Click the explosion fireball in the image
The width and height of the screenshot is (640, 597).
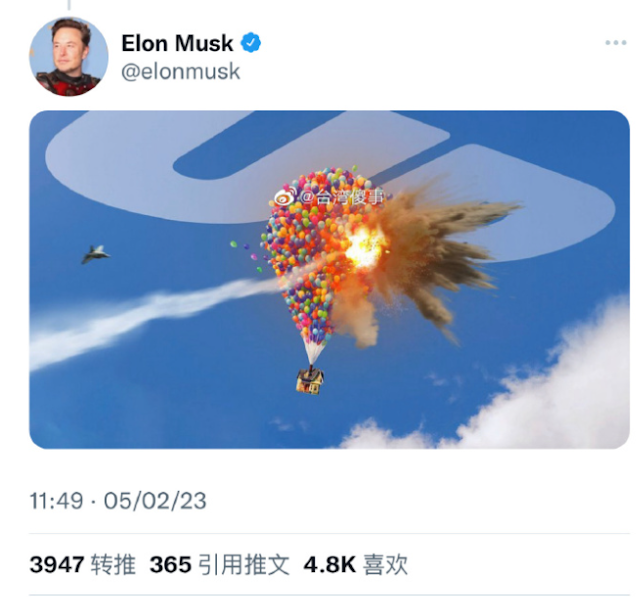365,246
